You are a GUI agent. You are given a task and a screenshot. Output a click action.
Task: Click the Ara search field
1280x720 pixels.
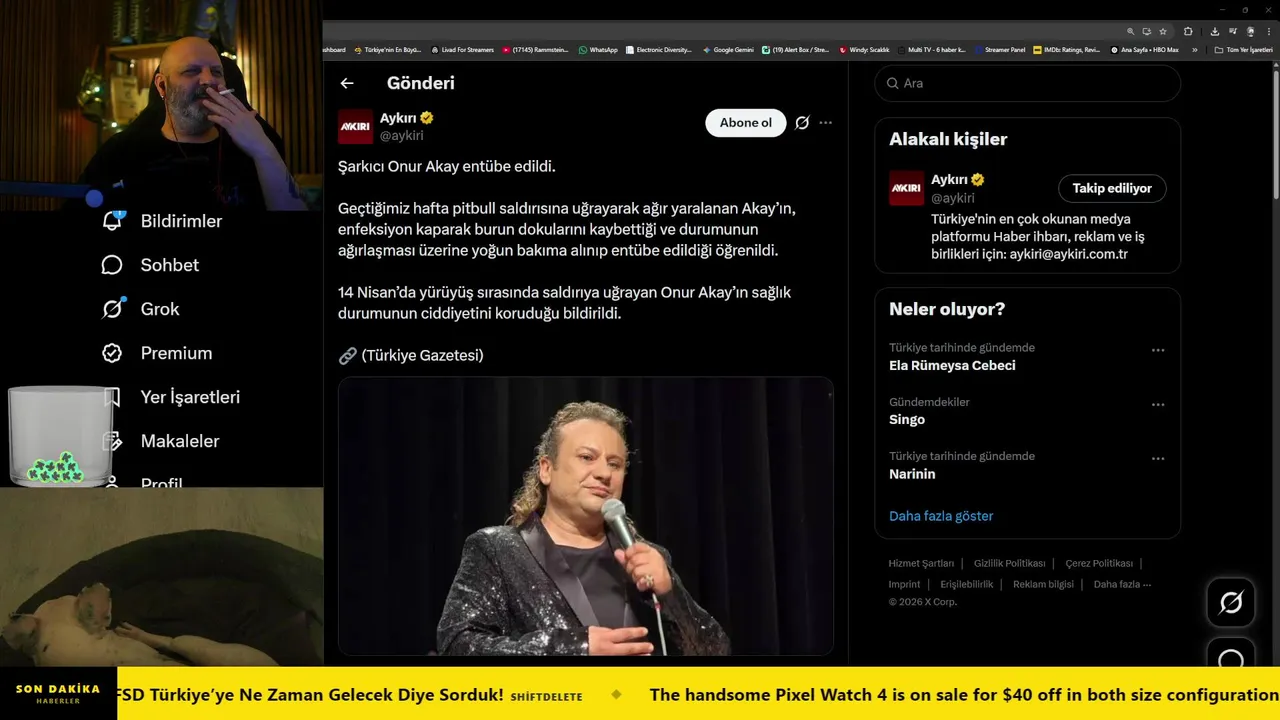pos(1030,83)
